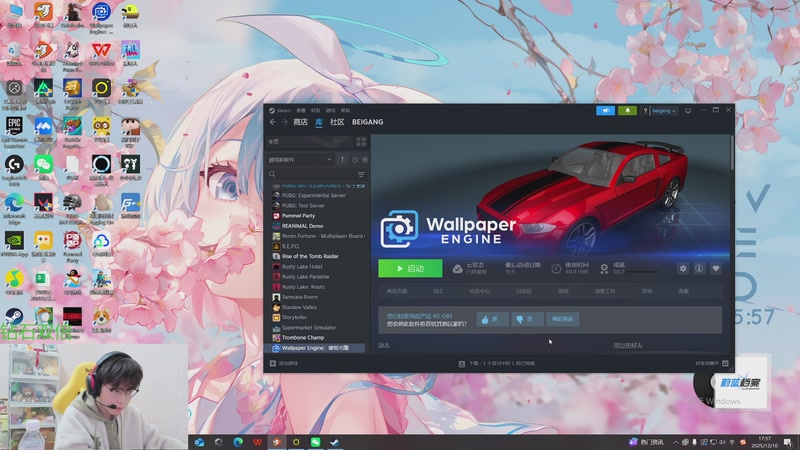Screen dimensions: 800x450
Task: Select PUBG: Experimental Server in list
Action: (316, 195)
